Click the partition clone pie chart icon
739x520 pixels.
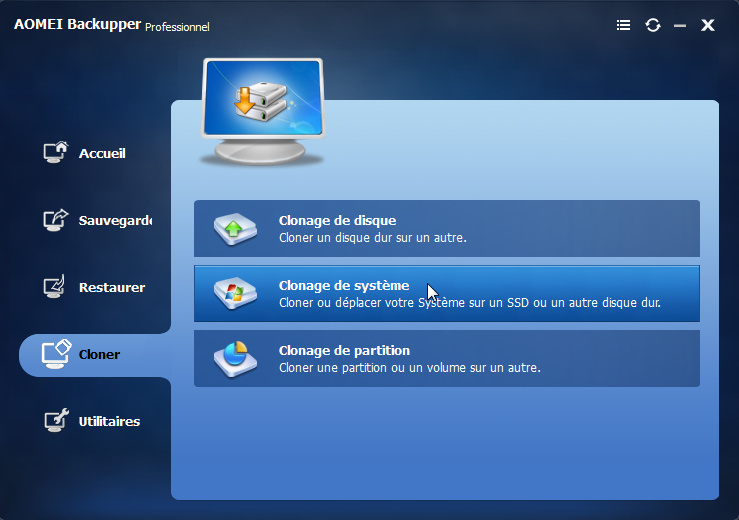pyautogui.click(x=235, y=359)
